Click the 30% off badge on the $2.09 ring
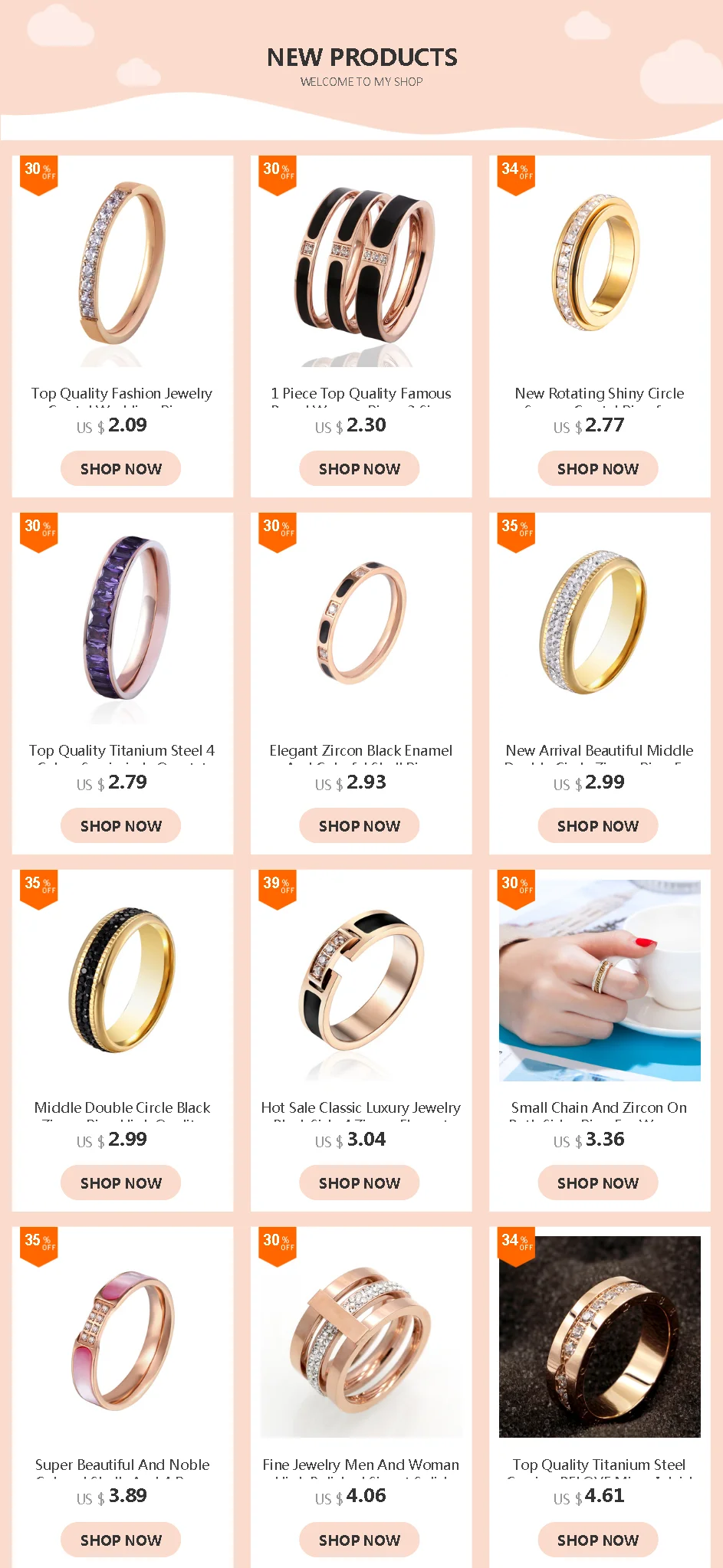The image size is (723, 1568). point(39,175)
